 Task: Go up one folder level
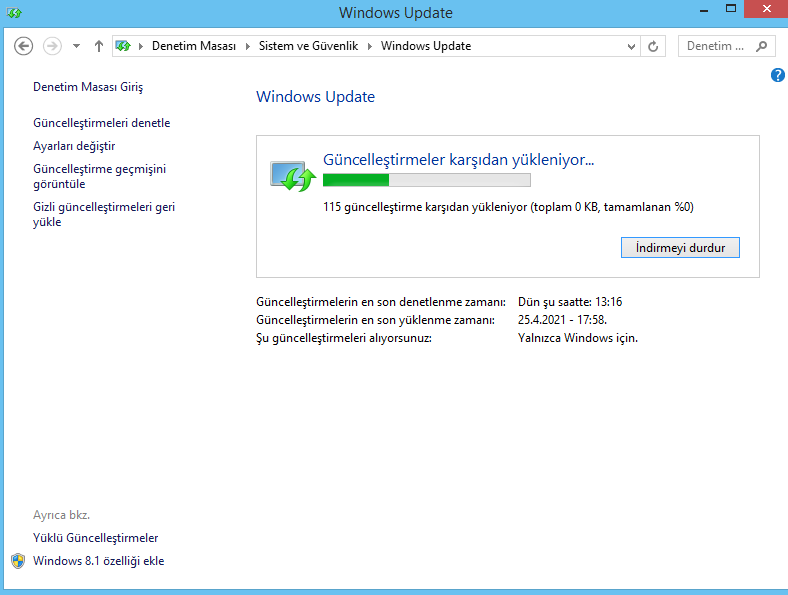point(98,46)
